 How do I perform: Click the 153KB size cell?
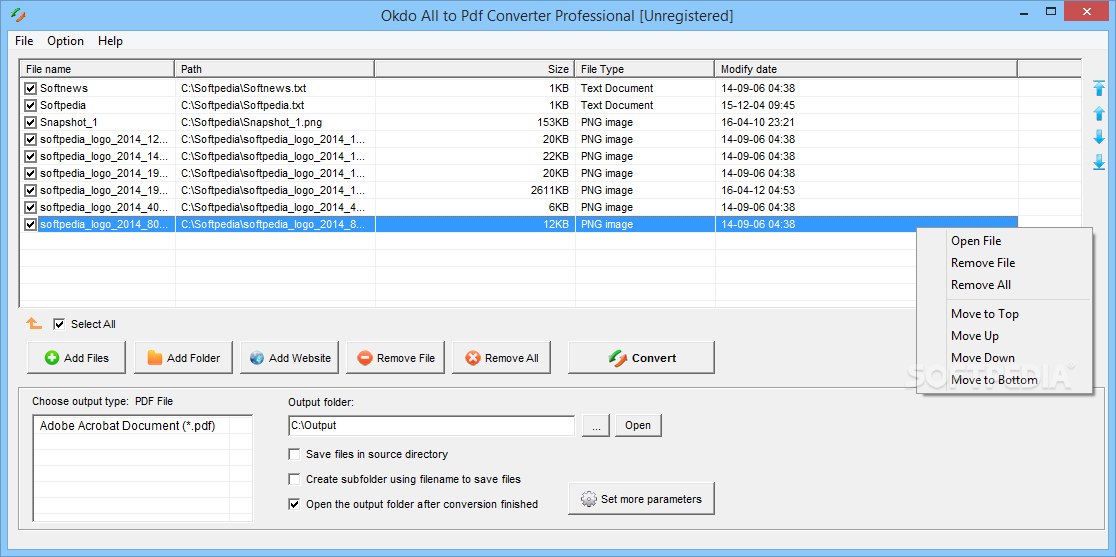tap(553, 122)
